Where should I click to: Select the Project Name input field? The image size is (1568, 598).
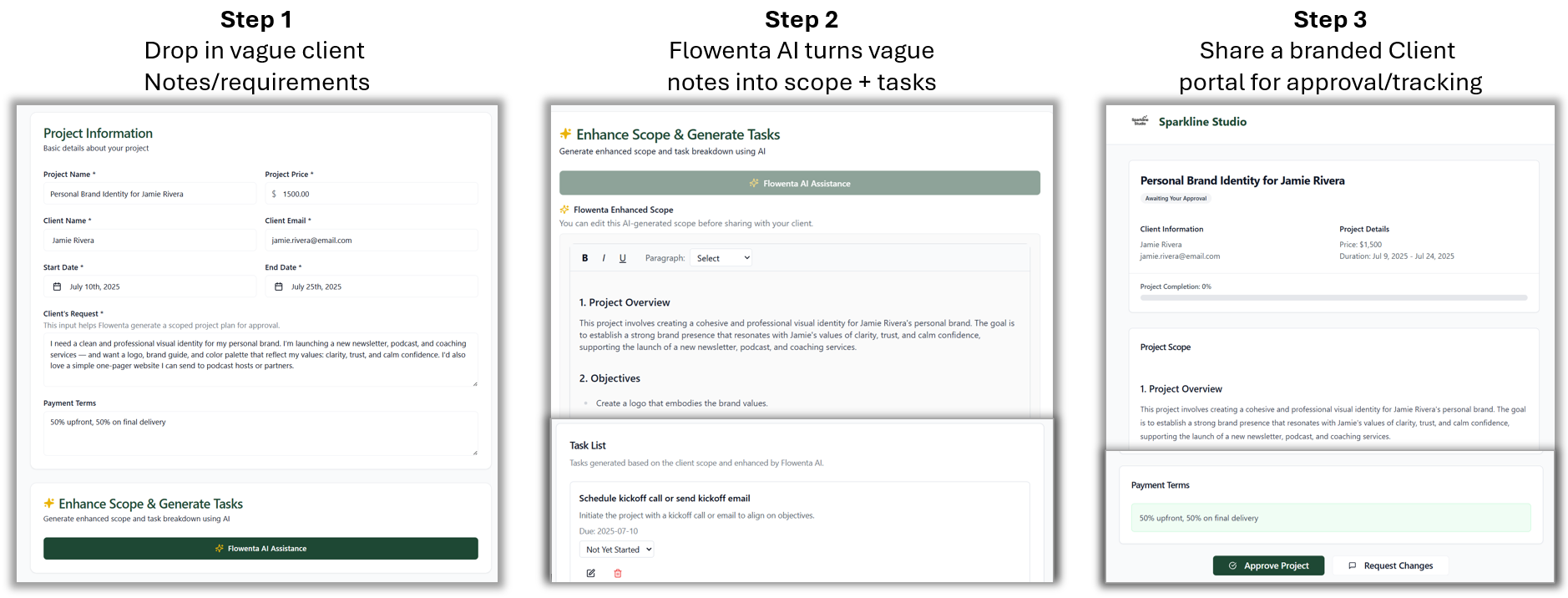point(149,193)
